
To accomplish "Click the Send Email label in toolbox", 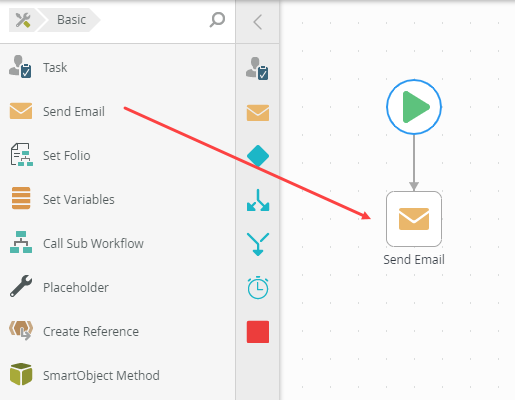I will click(74, 111).
